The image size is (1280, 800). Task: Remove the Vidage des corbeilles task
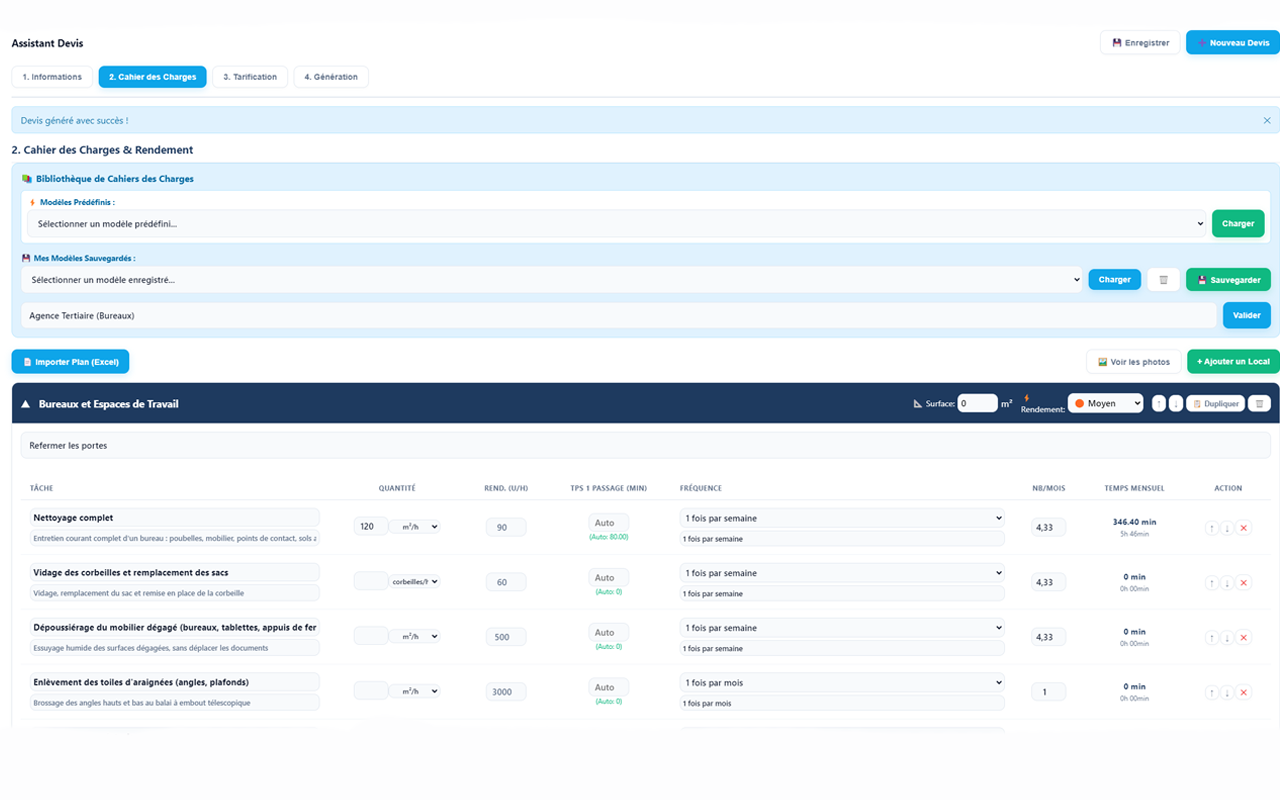1243,582
